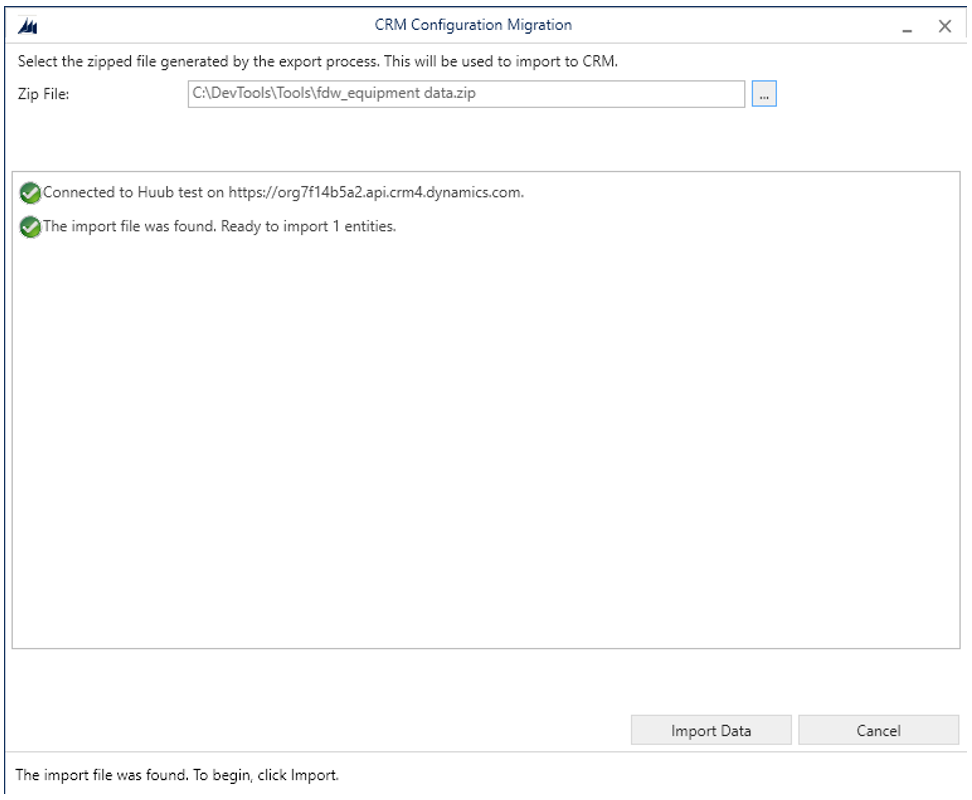Click the instruction text about the zipped file

pos(318,61)
